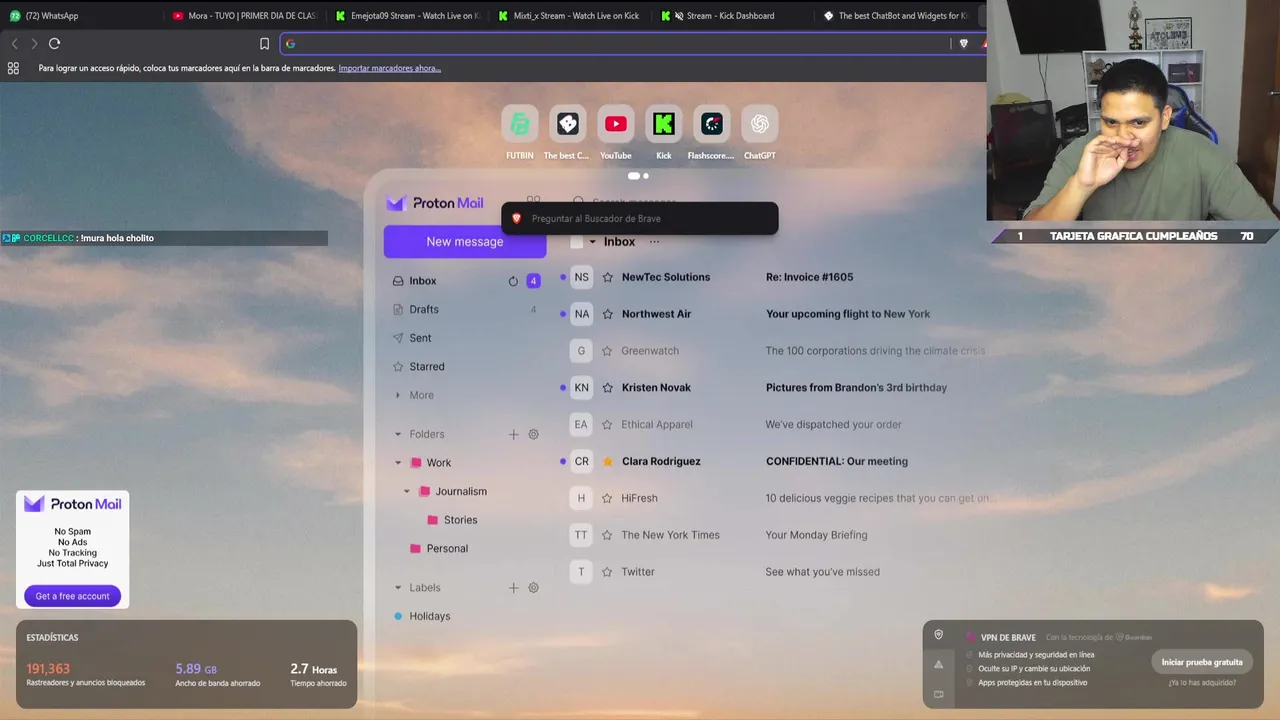Star the Northwest Air email

pyautogui.click(x=607, y=314)
